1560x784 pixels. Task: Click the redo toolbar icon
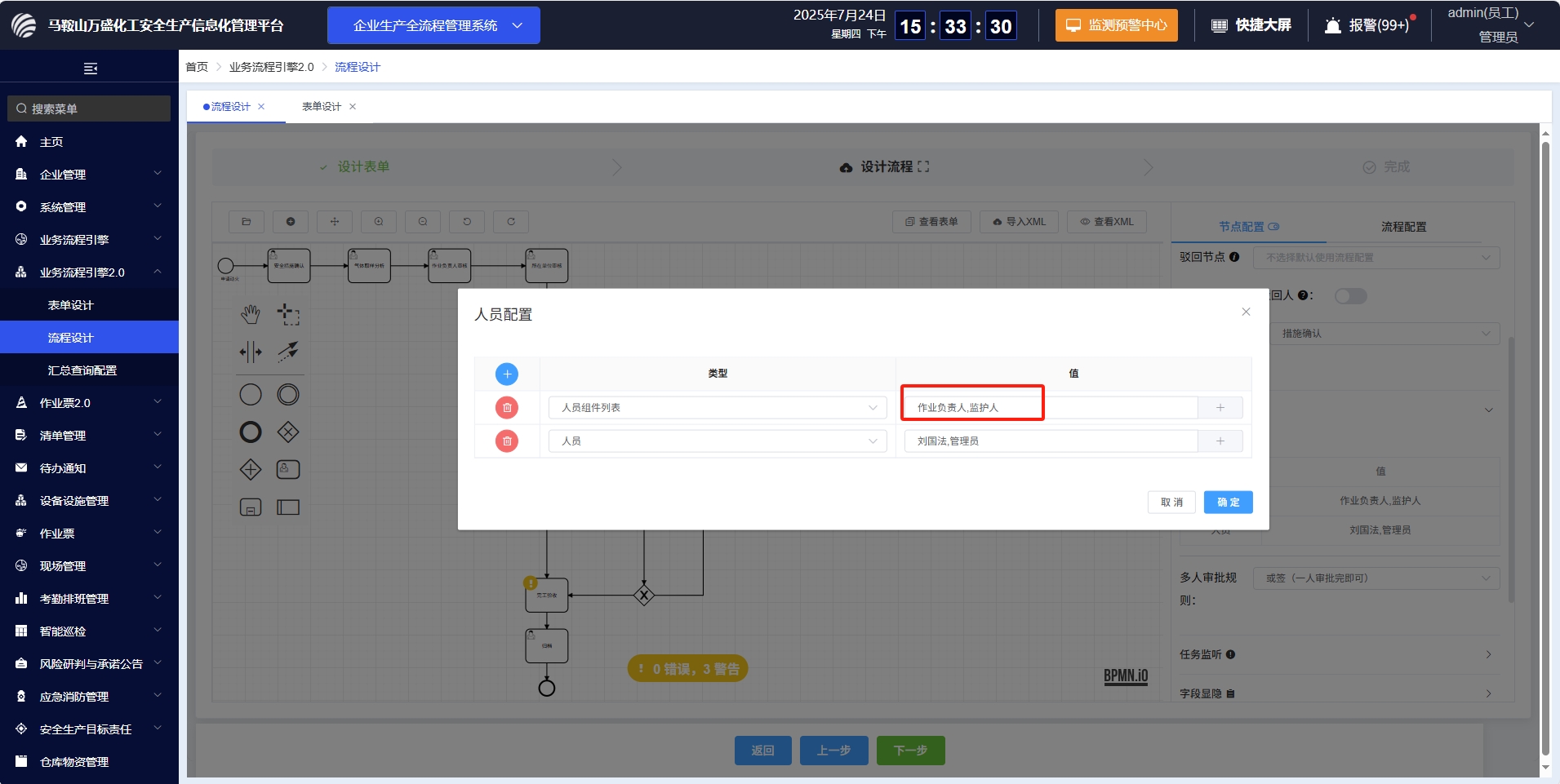[x=511, y=222]
